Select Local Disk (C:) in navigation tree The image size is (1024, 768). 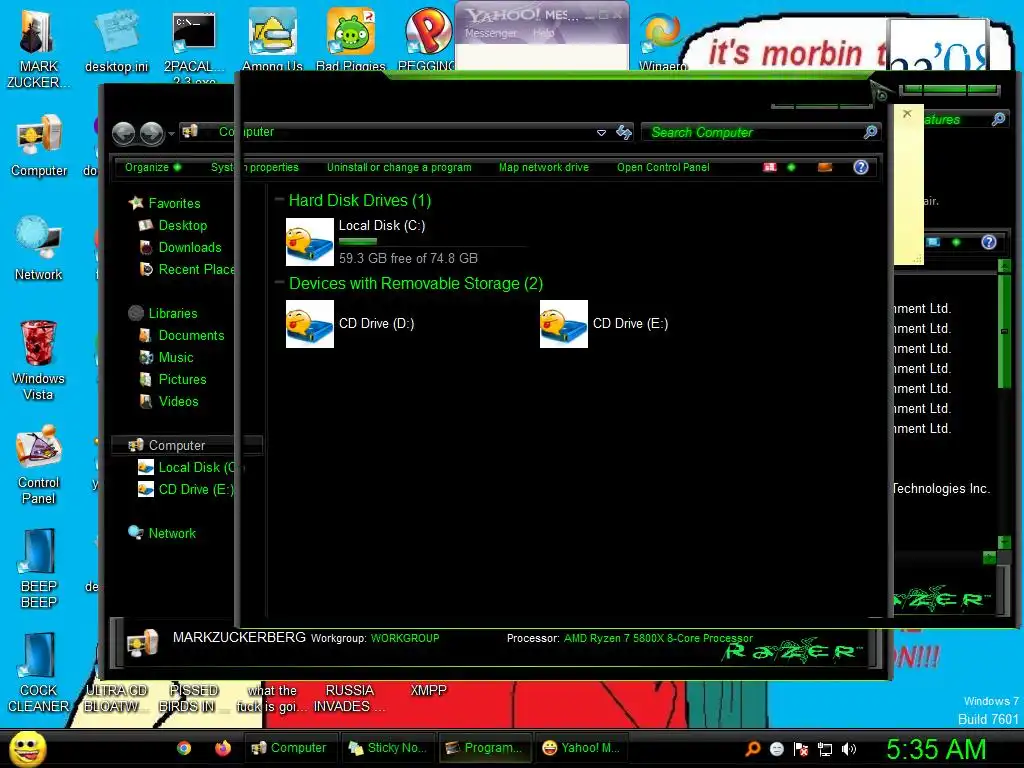point(187,468)
